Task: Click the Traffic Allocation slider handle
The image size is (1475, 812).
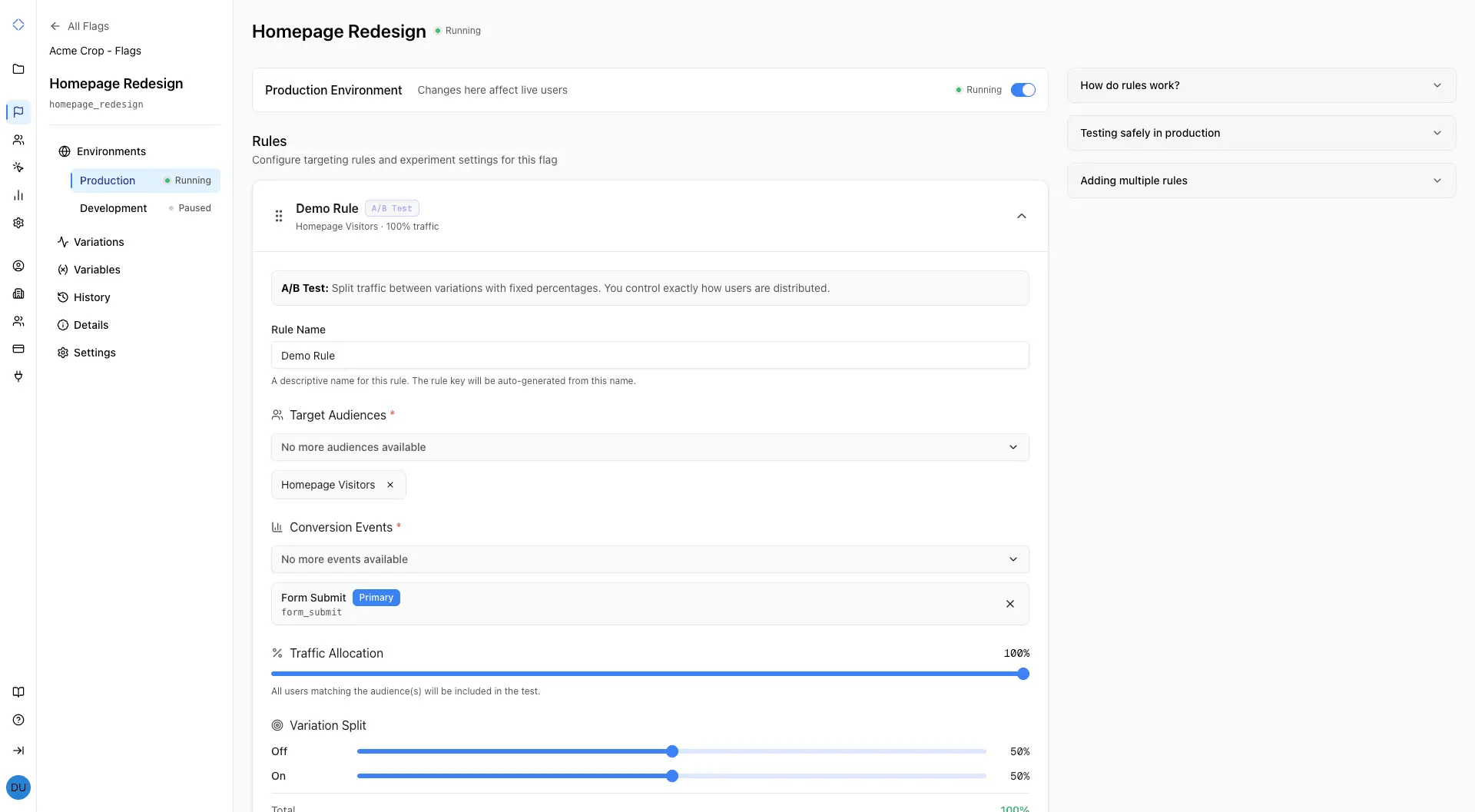Action: [x=1023, y=674]
